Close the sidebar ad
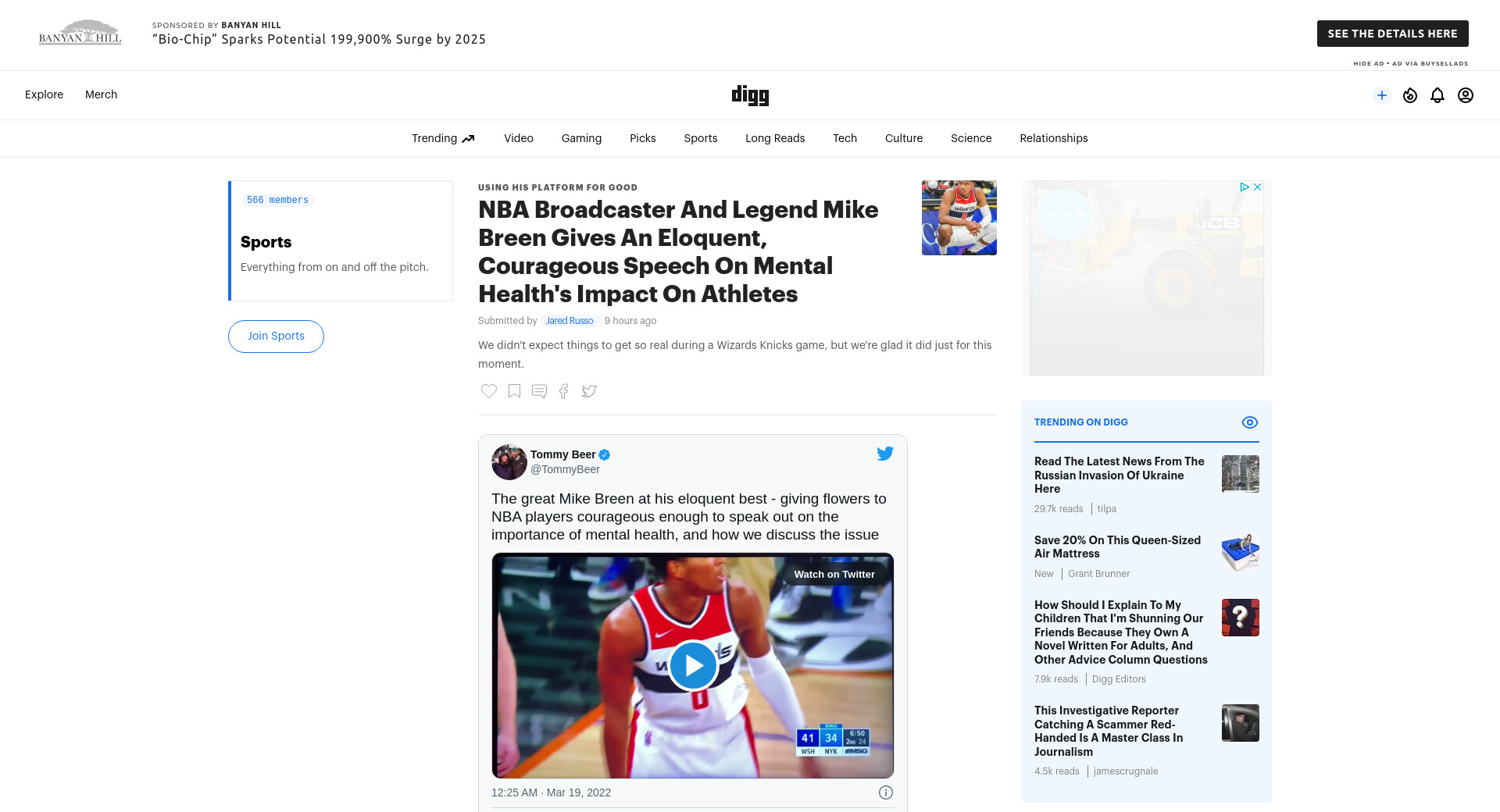This screenshot has width=1500, height=812. pos(1258,187)
